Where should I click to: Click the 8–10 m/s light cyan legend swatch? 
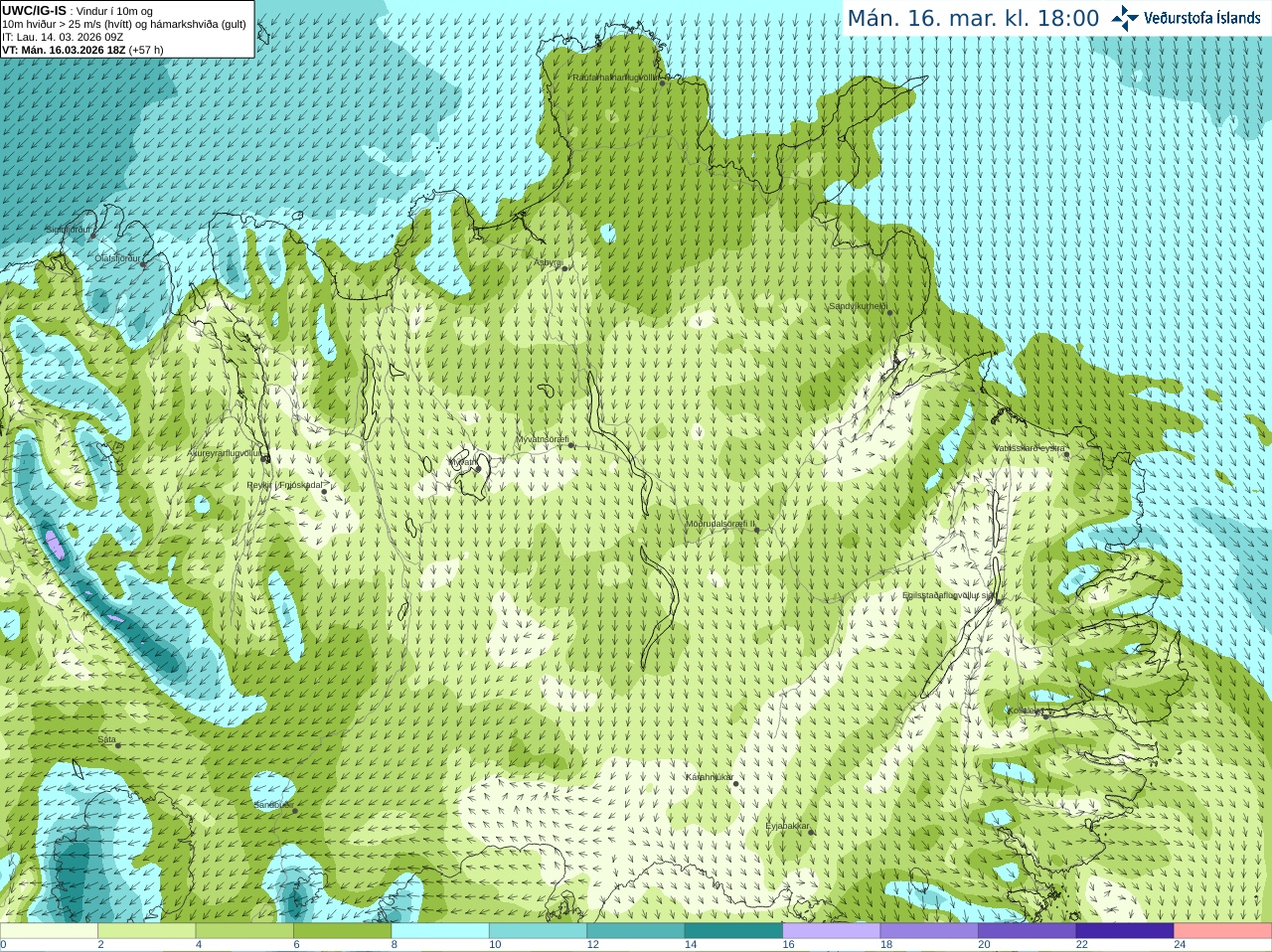tap(440, 931)
